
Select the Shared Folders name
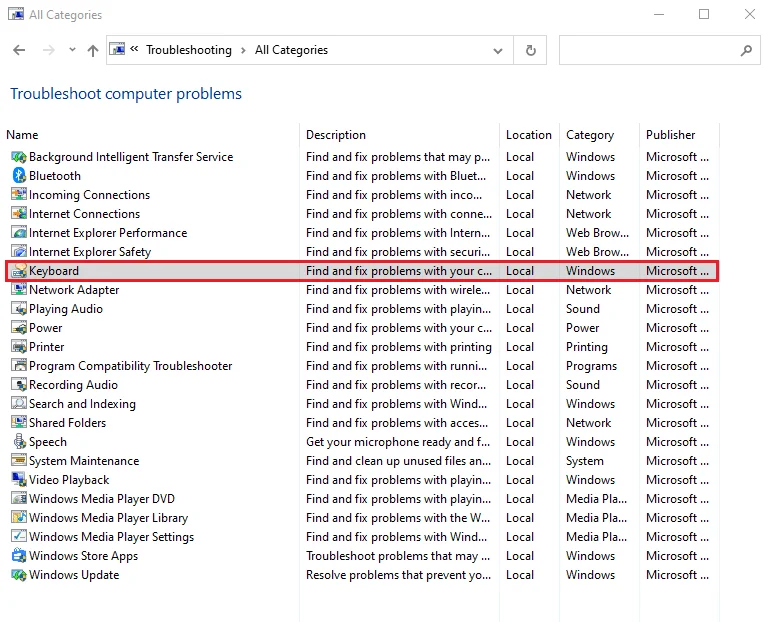click(67, 423)
